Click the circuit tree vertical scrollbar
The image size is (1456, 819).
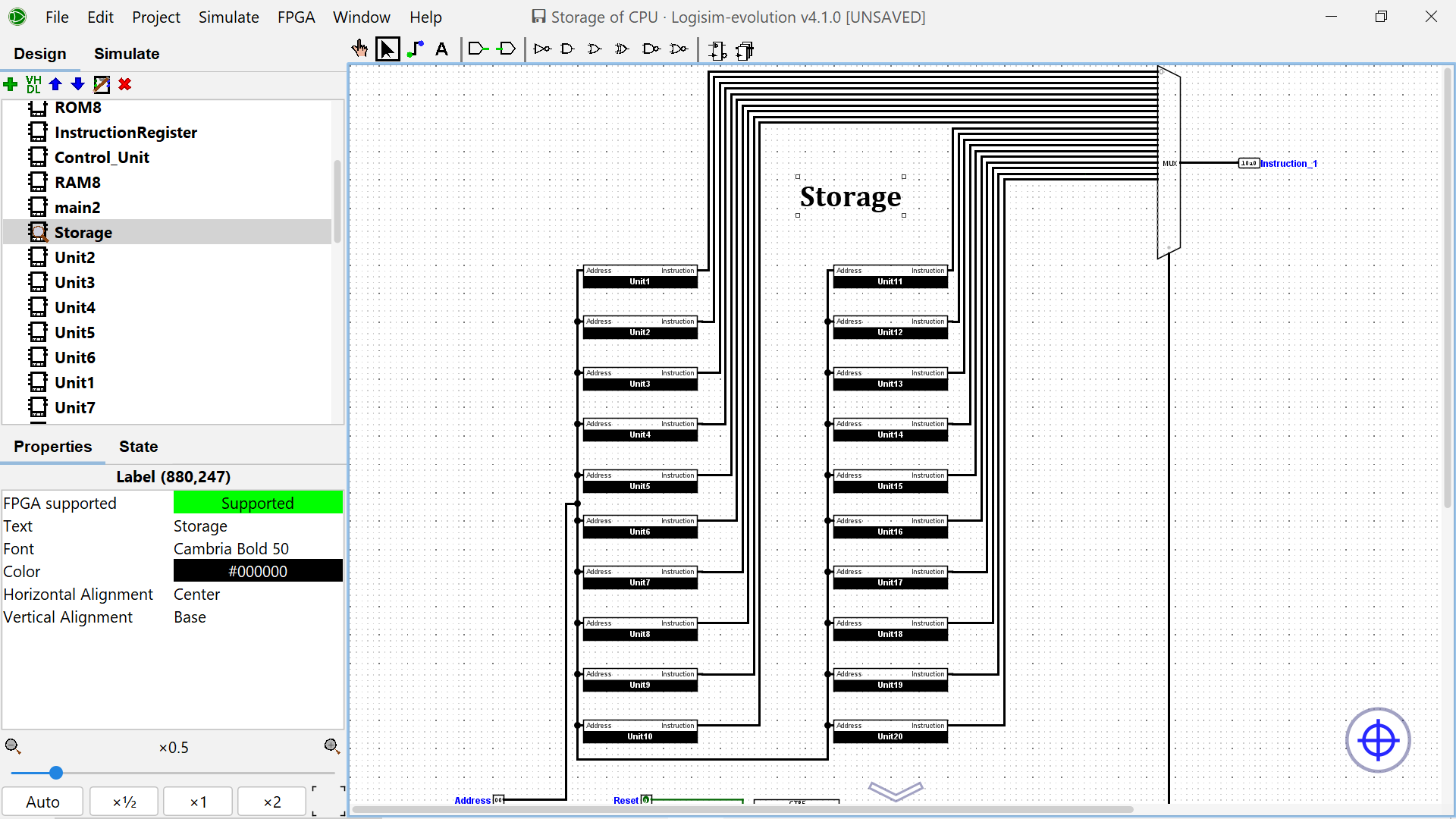[x=337, y=201]
